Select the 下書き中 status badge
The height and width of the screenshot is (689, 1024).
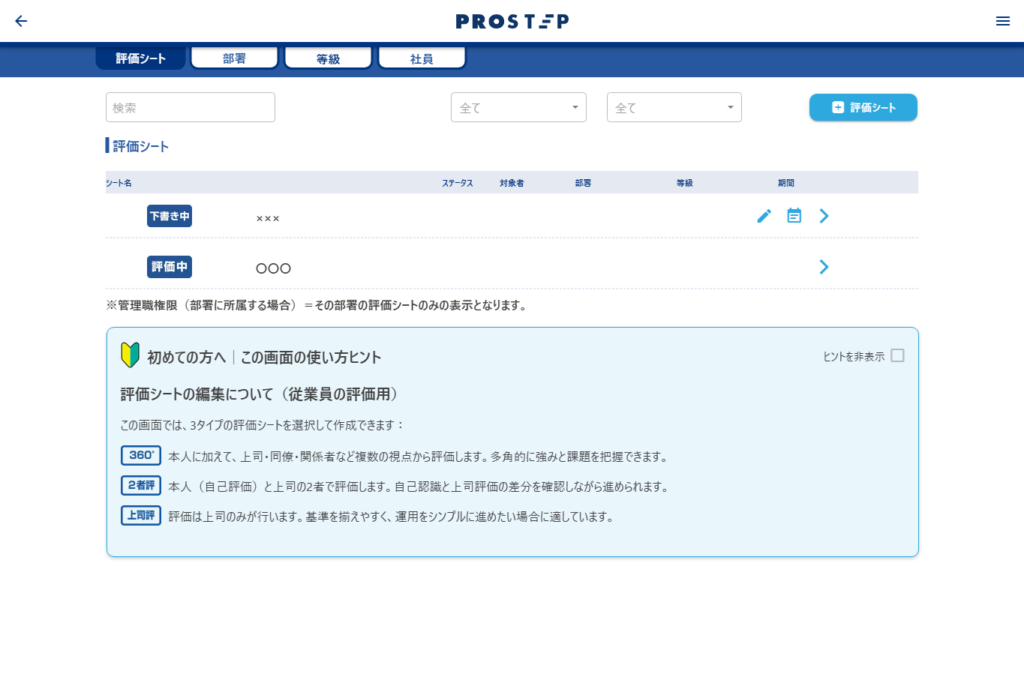(x=169, y=216)
